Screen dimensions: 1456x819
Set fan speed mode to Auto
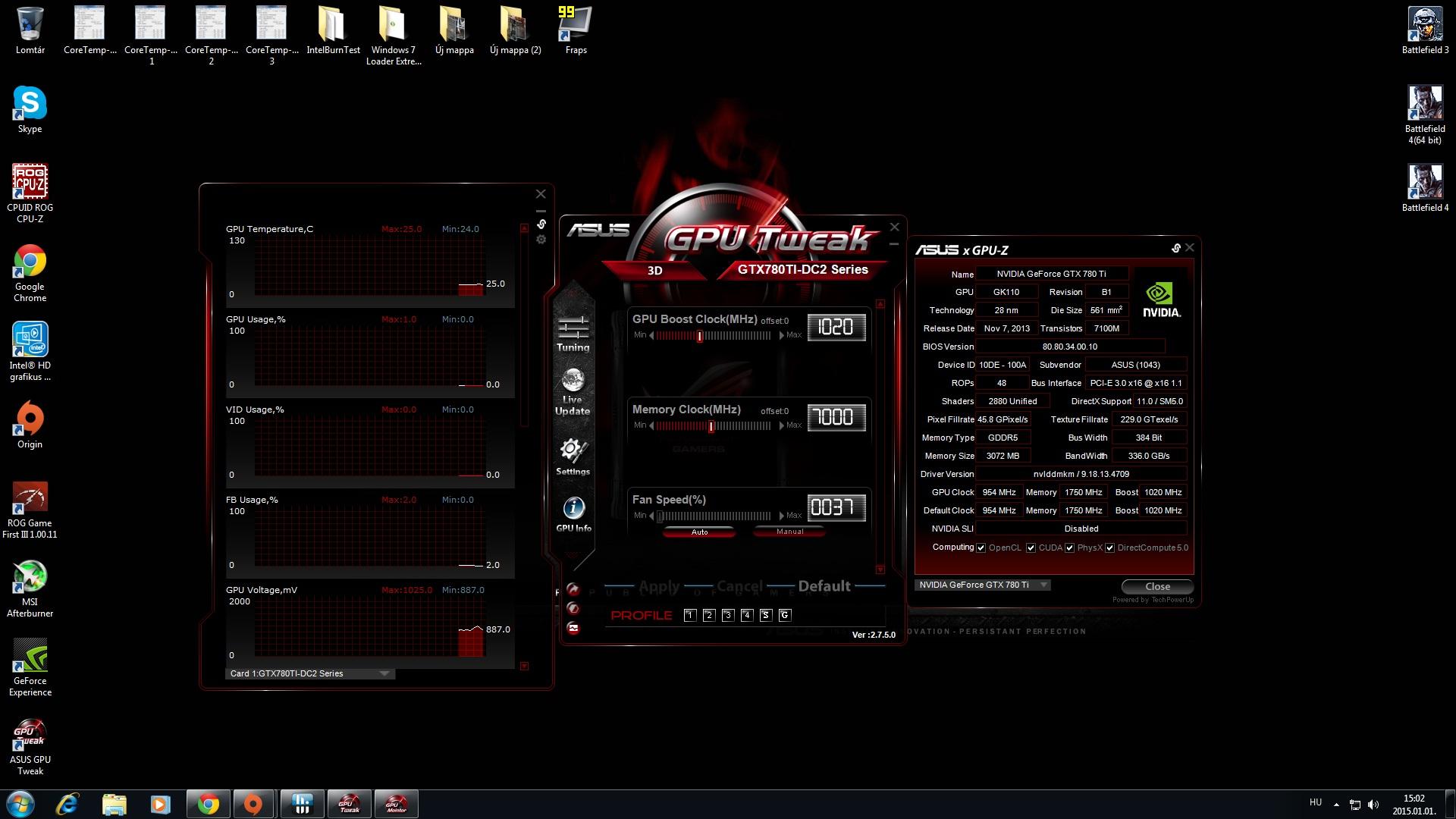pos(699,532)
